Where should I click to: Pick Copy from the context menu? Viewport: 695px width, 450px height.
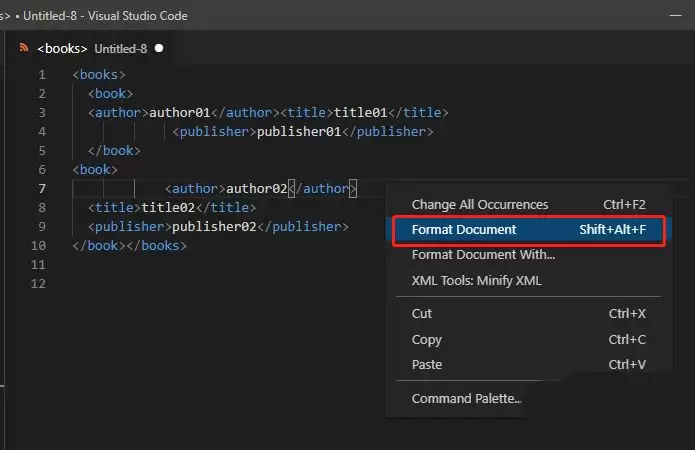coord(426,340)
